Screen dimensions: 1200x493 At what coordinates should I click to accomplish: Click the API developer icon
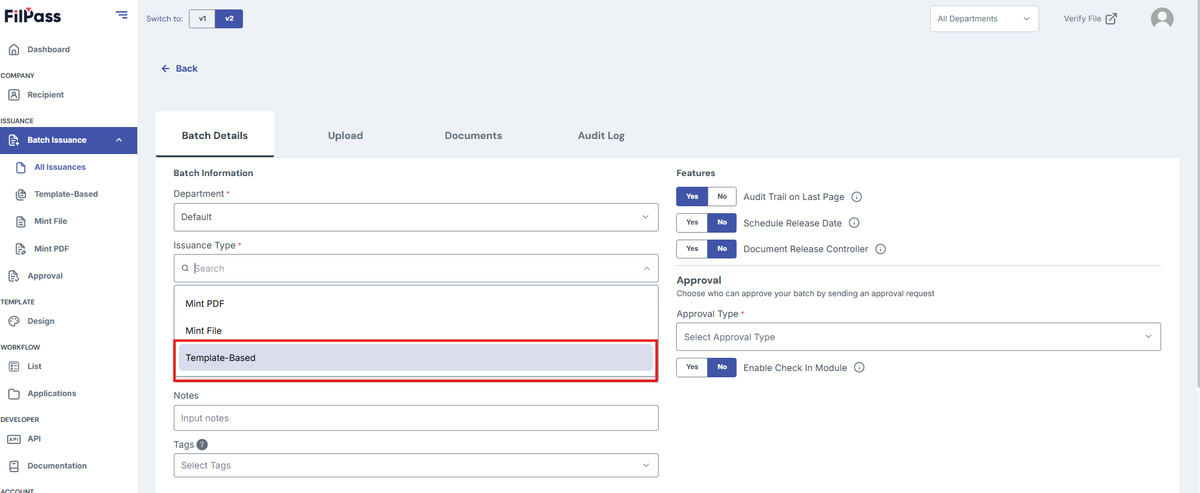[x=14, y=439]
